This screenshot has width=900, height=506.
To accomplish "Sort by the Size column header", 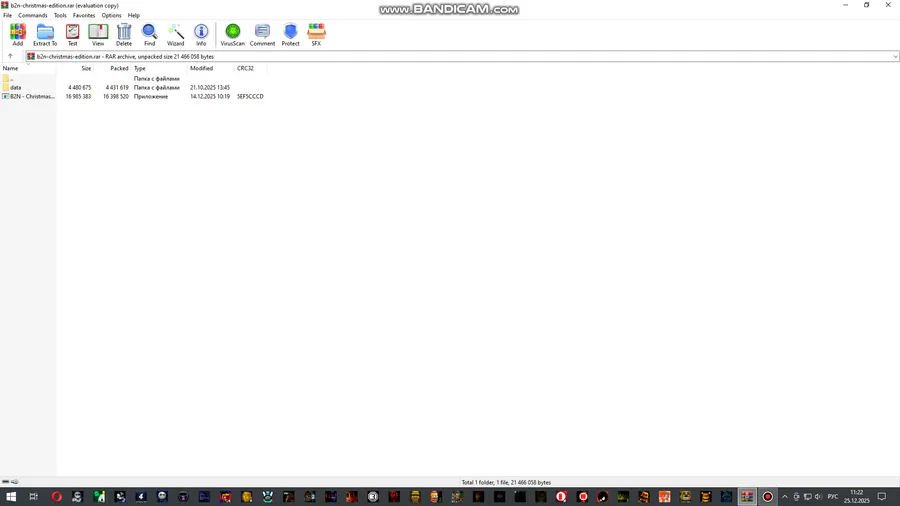I will click(75, 68).
